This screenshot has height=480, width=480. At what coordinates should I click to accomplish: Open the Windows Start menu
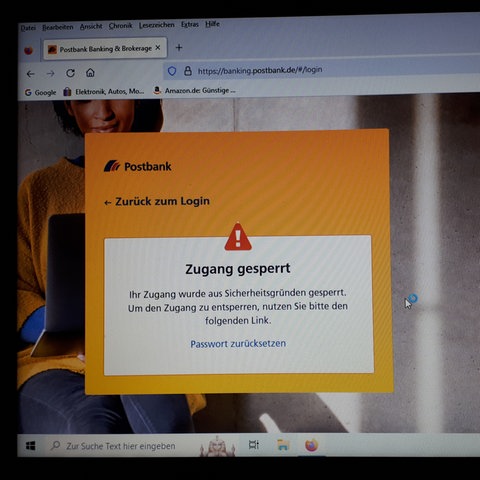coord(31,446)
